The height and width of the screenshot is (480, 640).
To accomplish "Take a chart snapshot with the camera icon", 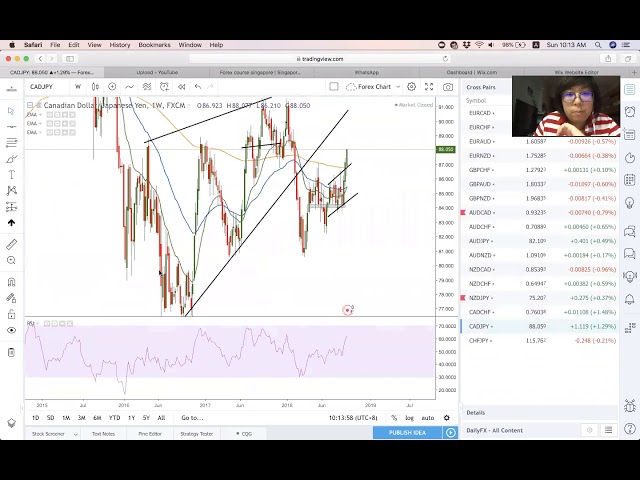I will pos(448,87).
